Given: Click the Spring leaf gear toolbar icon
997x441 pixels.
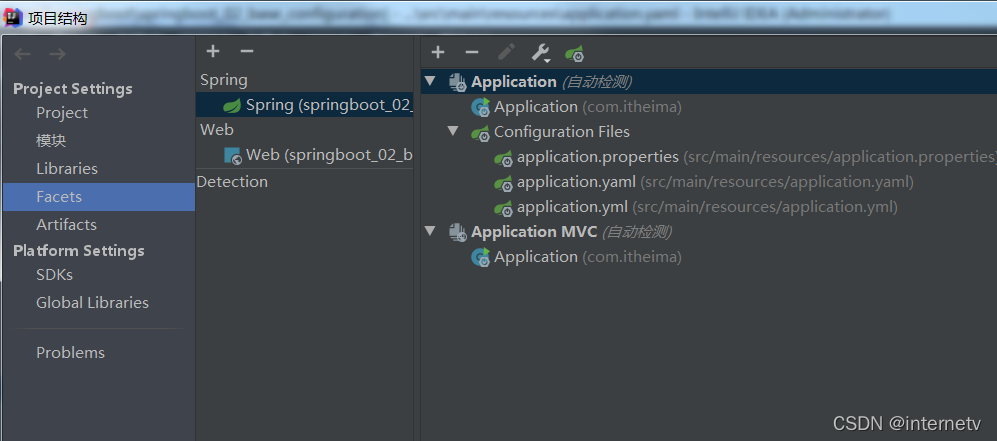Looking at the screenshot, I should (575, 53).
